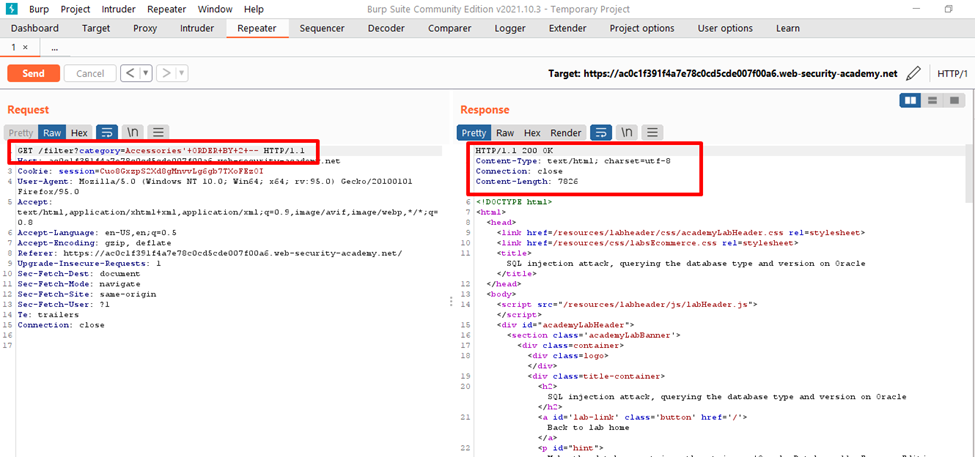Switch Request view to Hex
The height and width of the screenshot is (457, 975).
point(79,132)
